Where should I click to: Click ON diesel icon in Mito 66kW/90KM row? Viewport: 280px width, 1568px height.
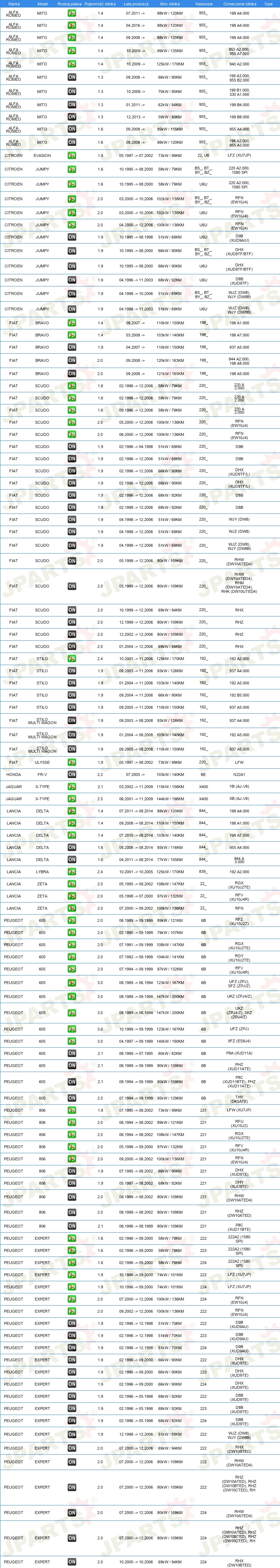click(x=71, y=77)
